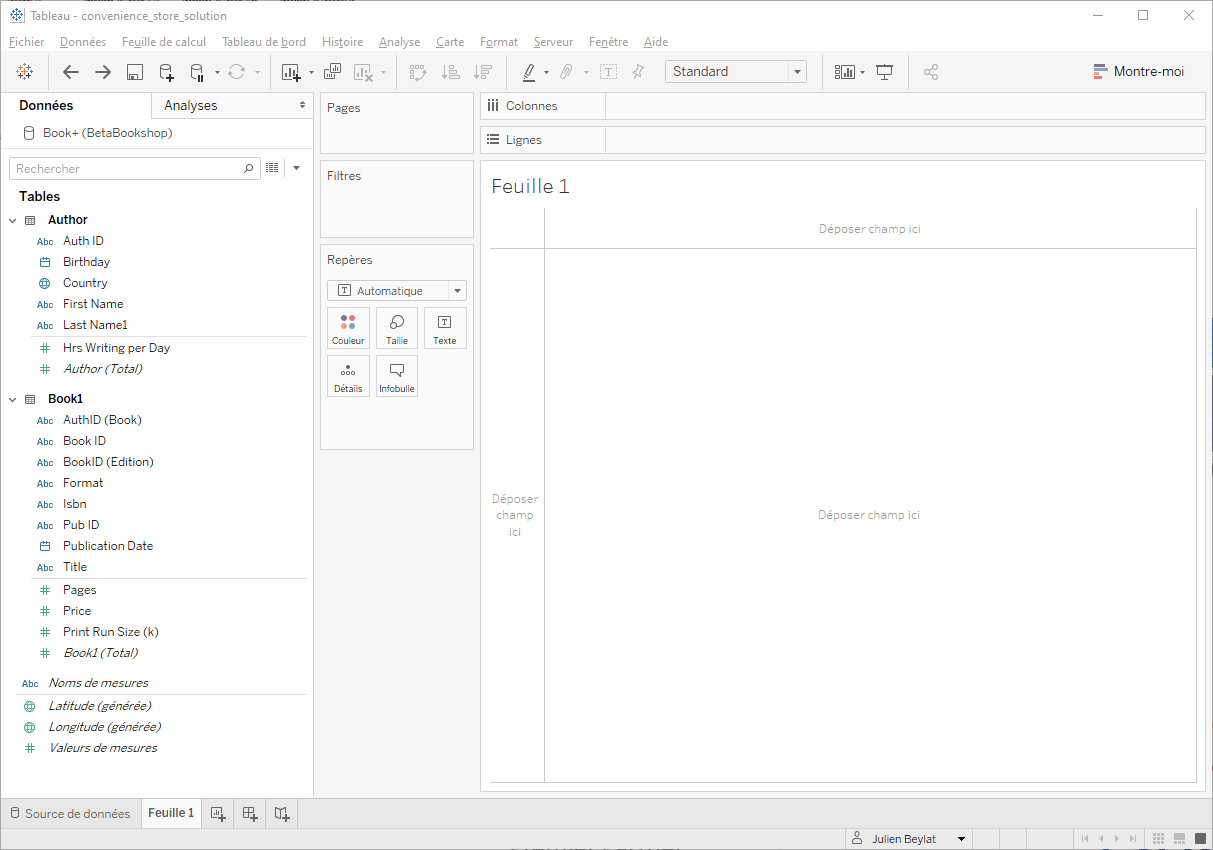The height and width of the screenshot is (850, 1213).
Task: Show filmstrip view icon in status bar
Action: tap(1179, 839)
